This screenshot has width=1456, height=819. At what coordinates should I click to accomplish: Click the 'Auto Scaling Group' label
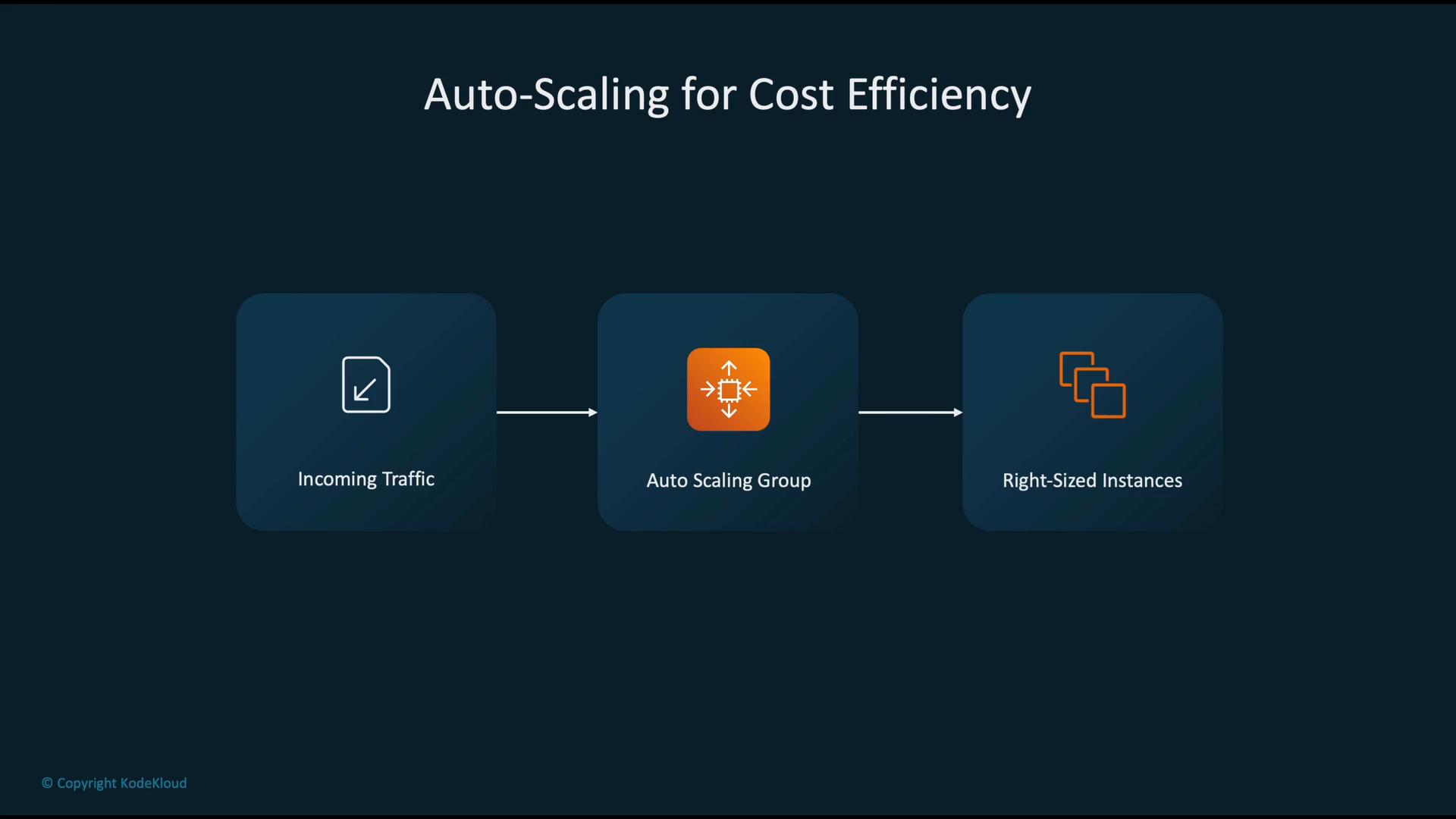[729, 481]
